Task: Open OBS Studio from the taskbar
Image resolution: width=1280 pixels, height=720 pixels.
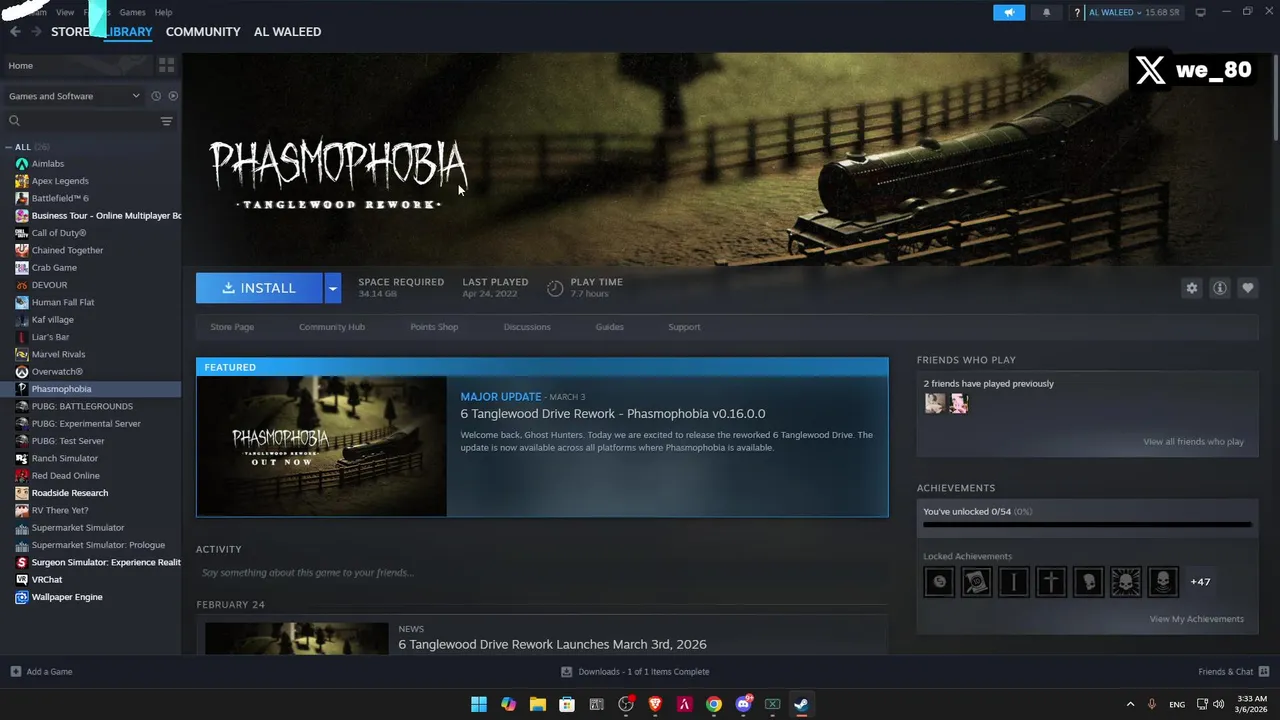Action: [x=626, y=704]
